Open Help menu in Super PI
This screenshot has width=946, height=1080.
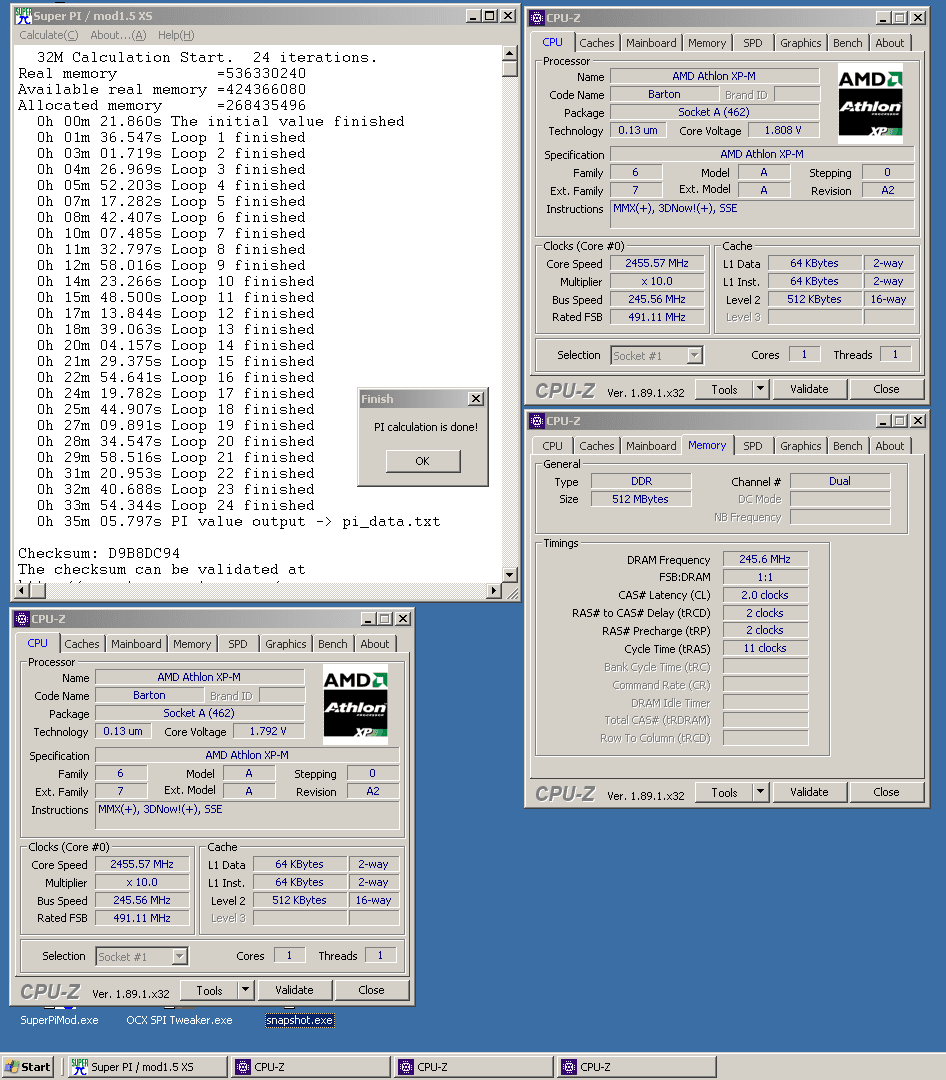pyautogui.click(x=176, y=35)
